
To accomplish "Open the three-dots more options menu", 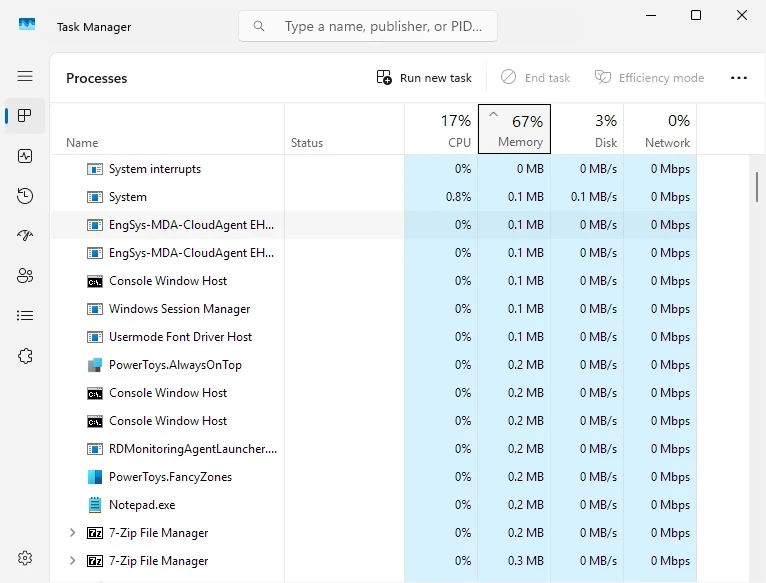I will (x=739, y=78).
